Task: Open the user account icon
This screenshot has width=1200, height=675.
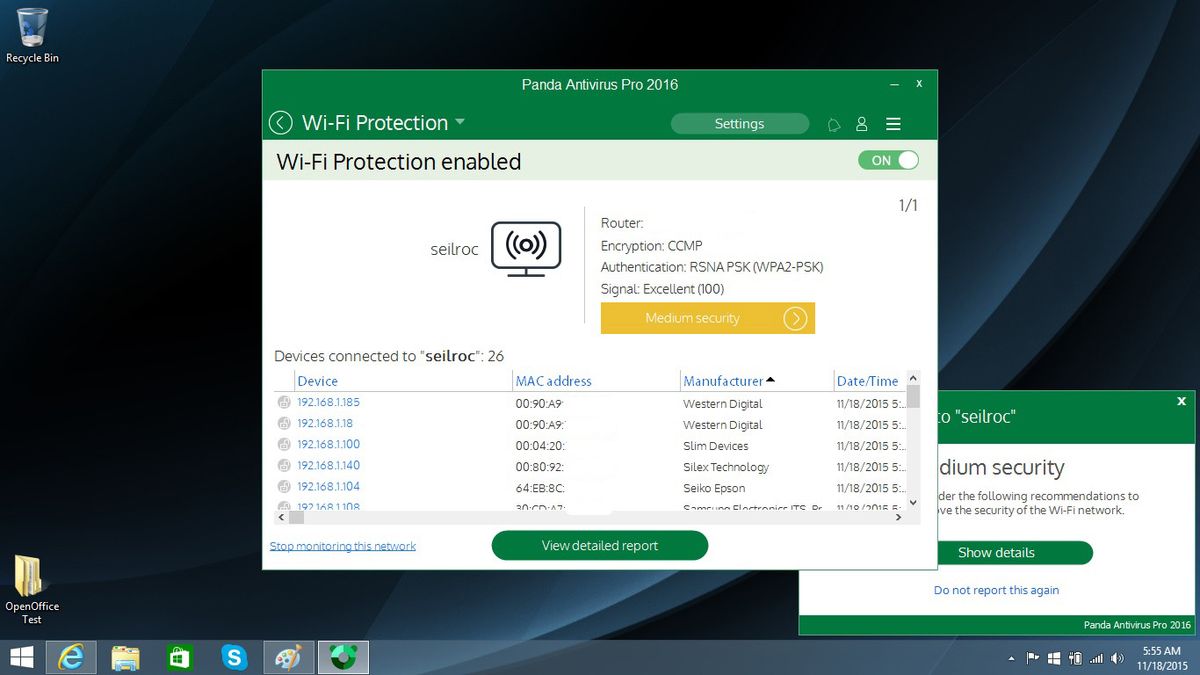Action: (x=861, y=124)
